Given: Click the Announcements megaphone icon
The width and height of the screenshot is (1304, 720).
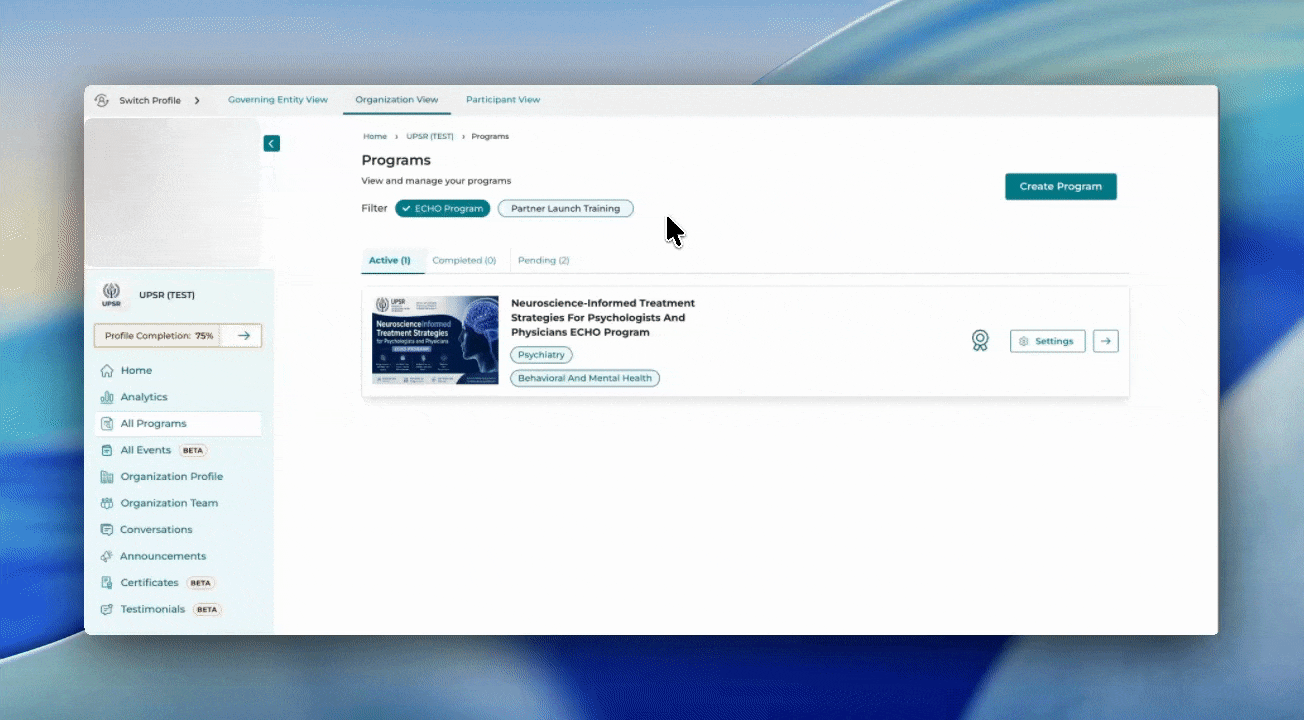Looking at the screenshot, I should click(x=107, y=556).
